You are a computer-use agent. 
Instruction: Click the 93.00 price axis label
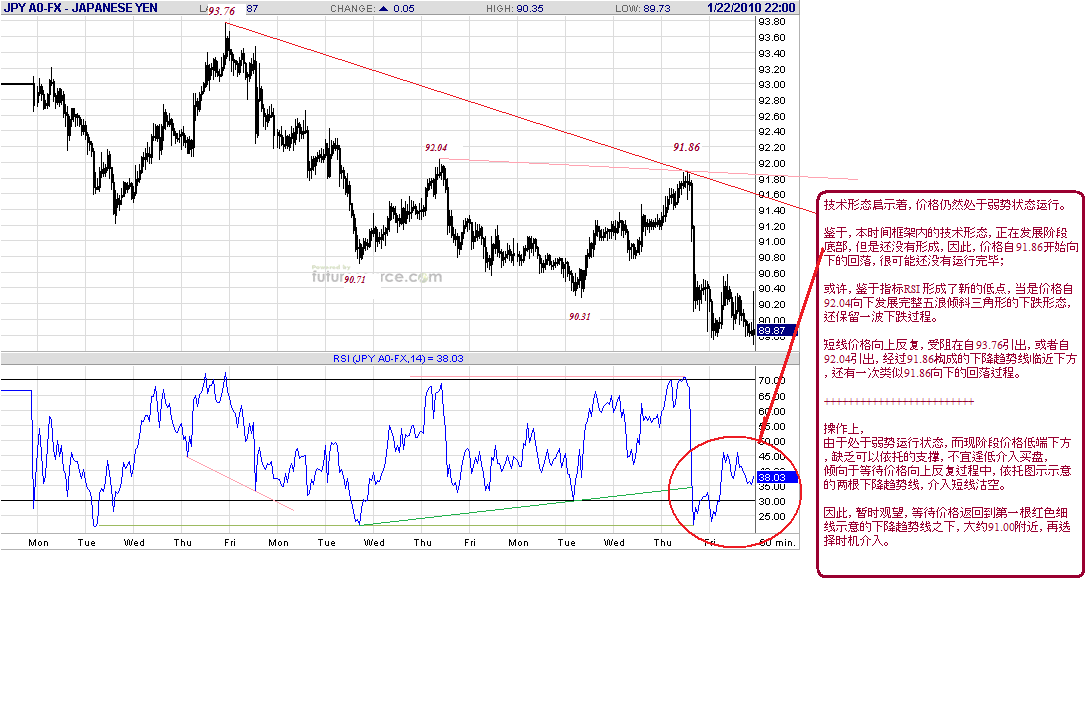(x=772, y=85)
